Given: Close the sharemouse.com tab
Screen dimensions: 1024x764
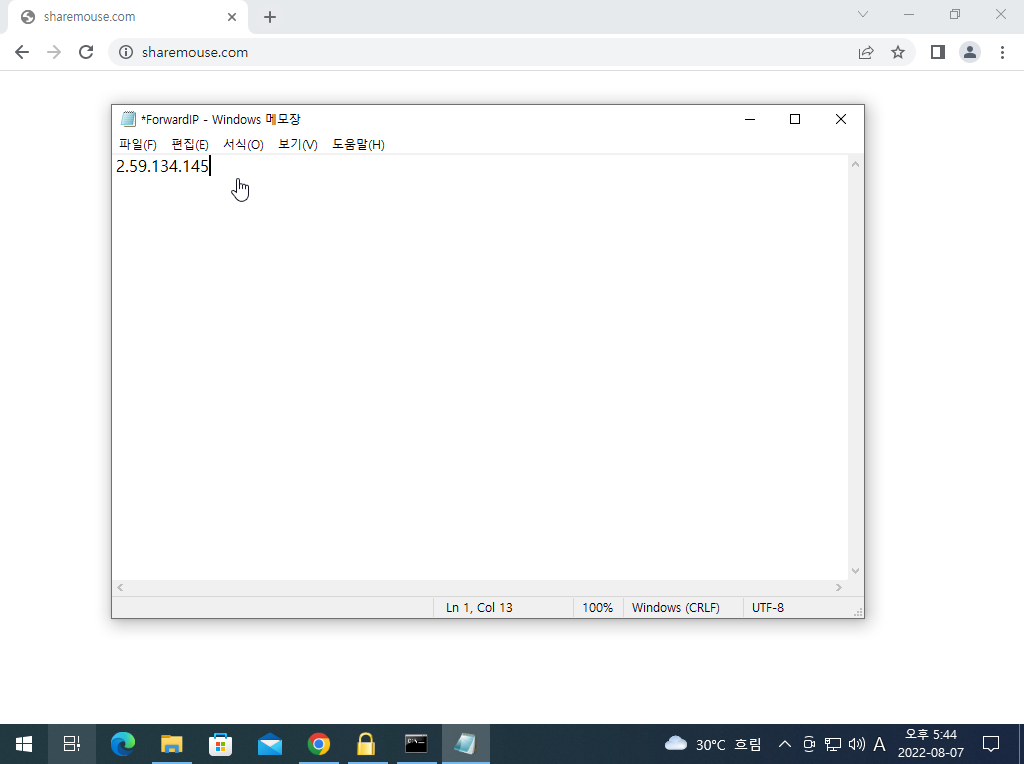Looking at the screenshot, I should coord(232,17).
